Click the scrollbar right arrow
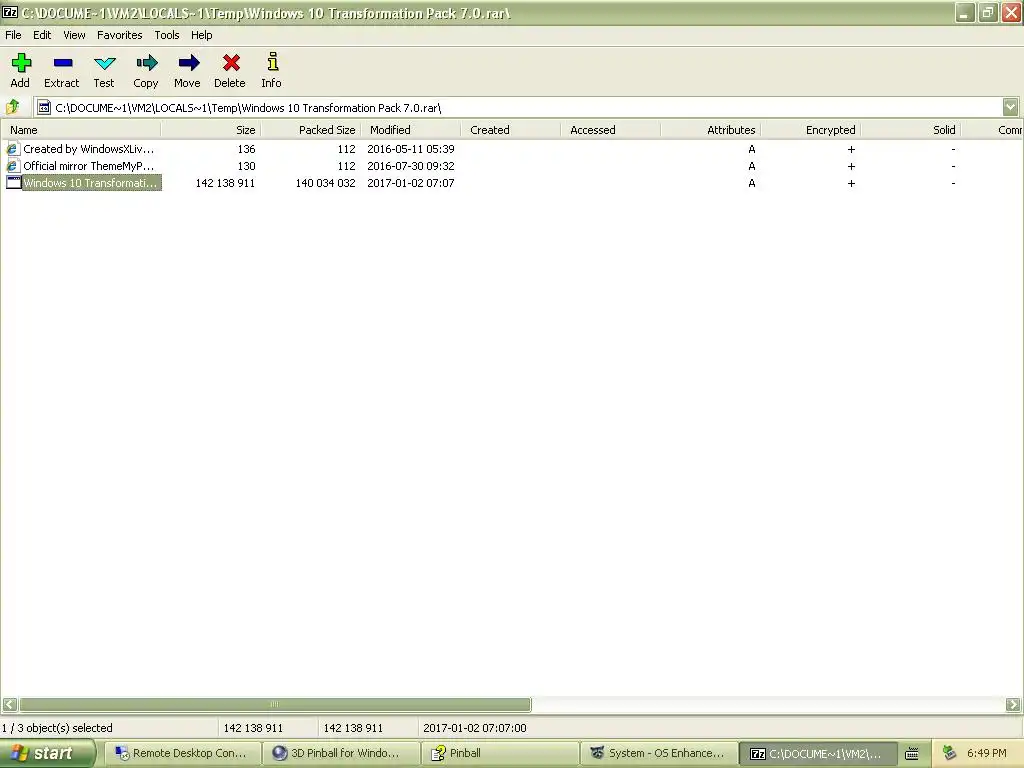1024x768 pixels. pos(1012,704)
